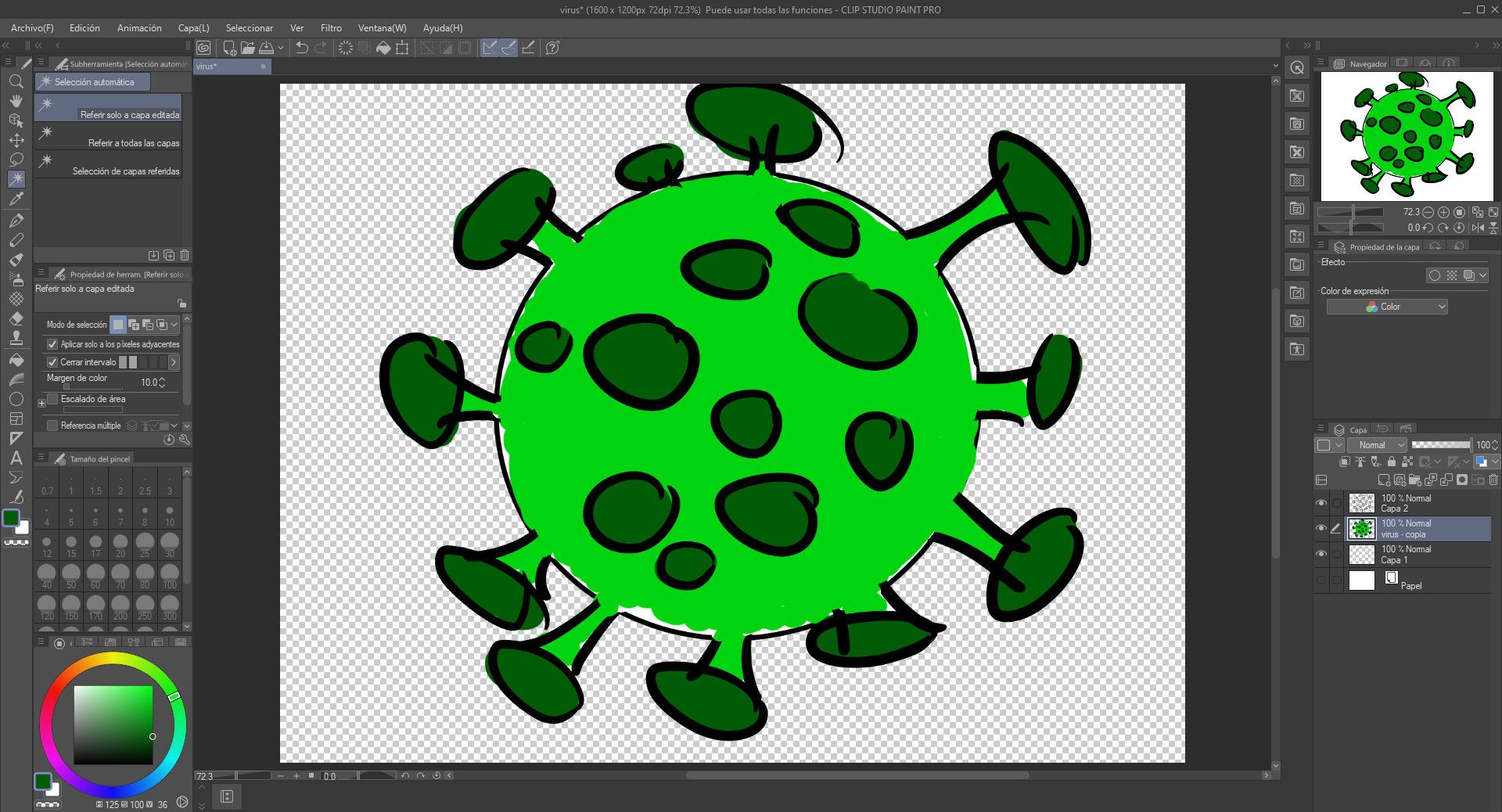Viewport: 1502px width, 812px height.
Task: Select the Lasso selection tool
Action: 16,160
